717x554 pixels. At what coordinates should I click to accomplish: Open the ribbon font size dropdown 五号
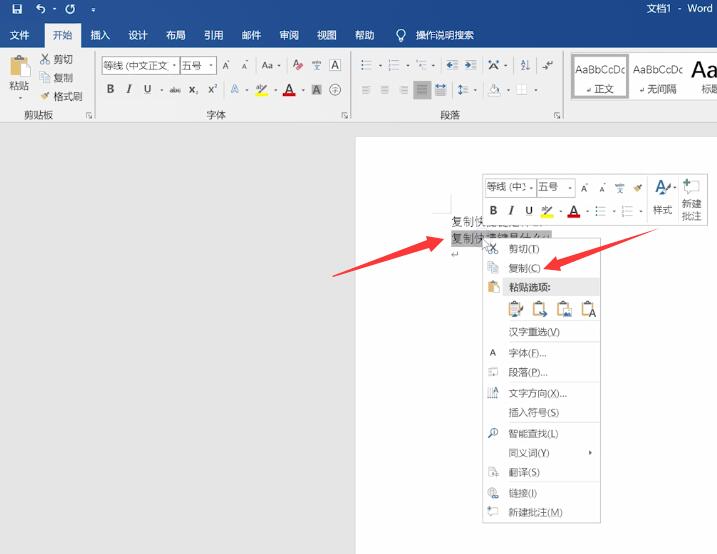pos(211,65)
